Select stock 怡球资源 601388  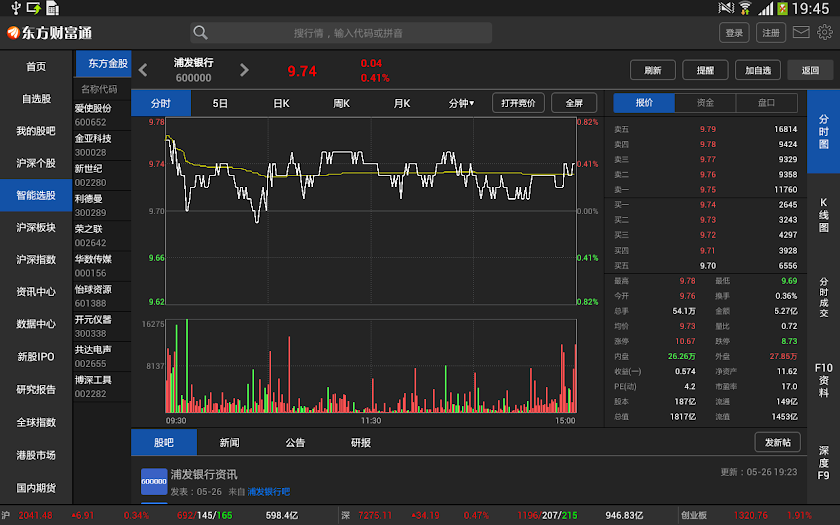pos(102,296)
